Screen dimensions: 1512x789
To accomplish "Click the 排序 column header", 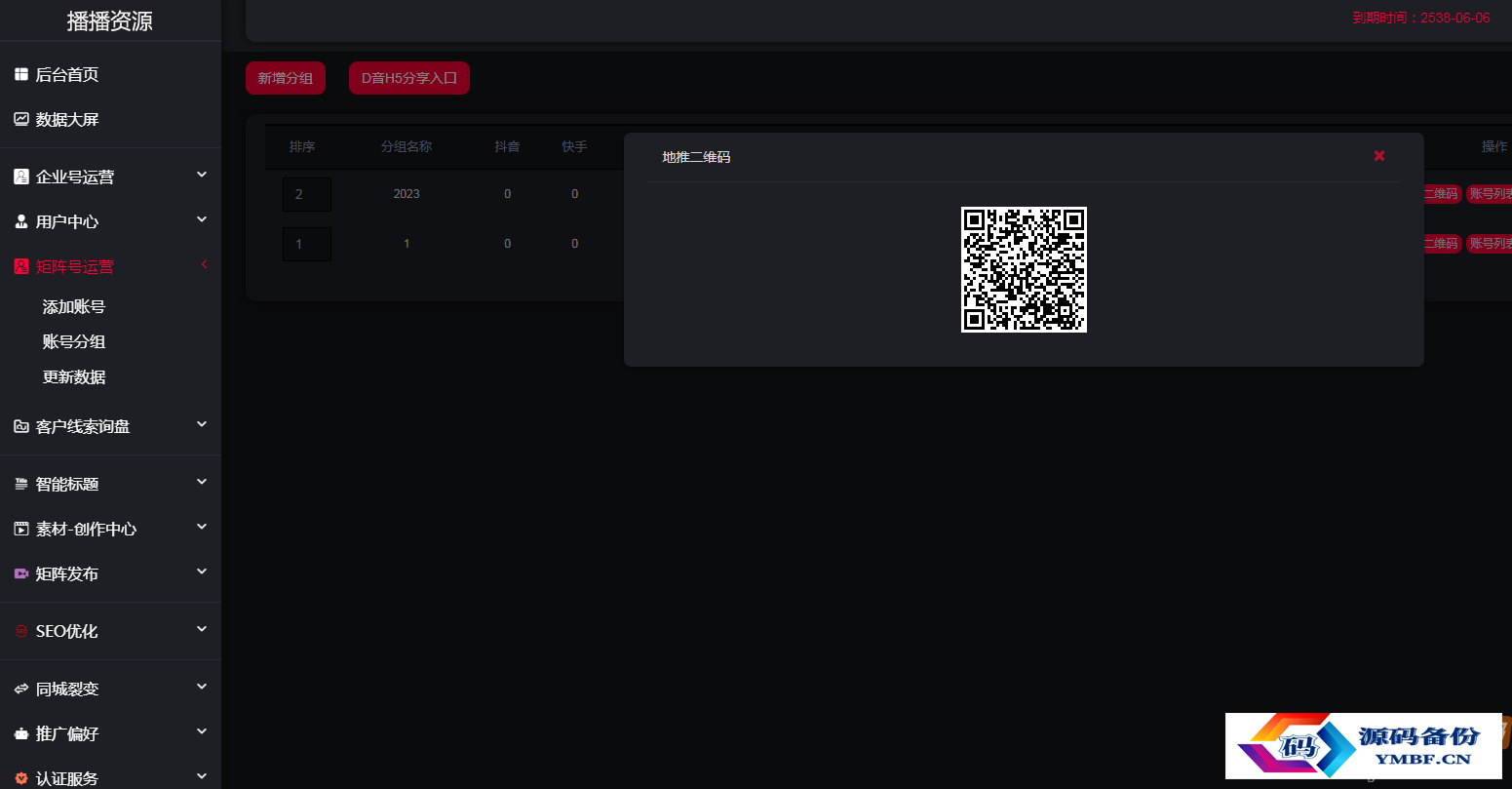I will point(302,146).
